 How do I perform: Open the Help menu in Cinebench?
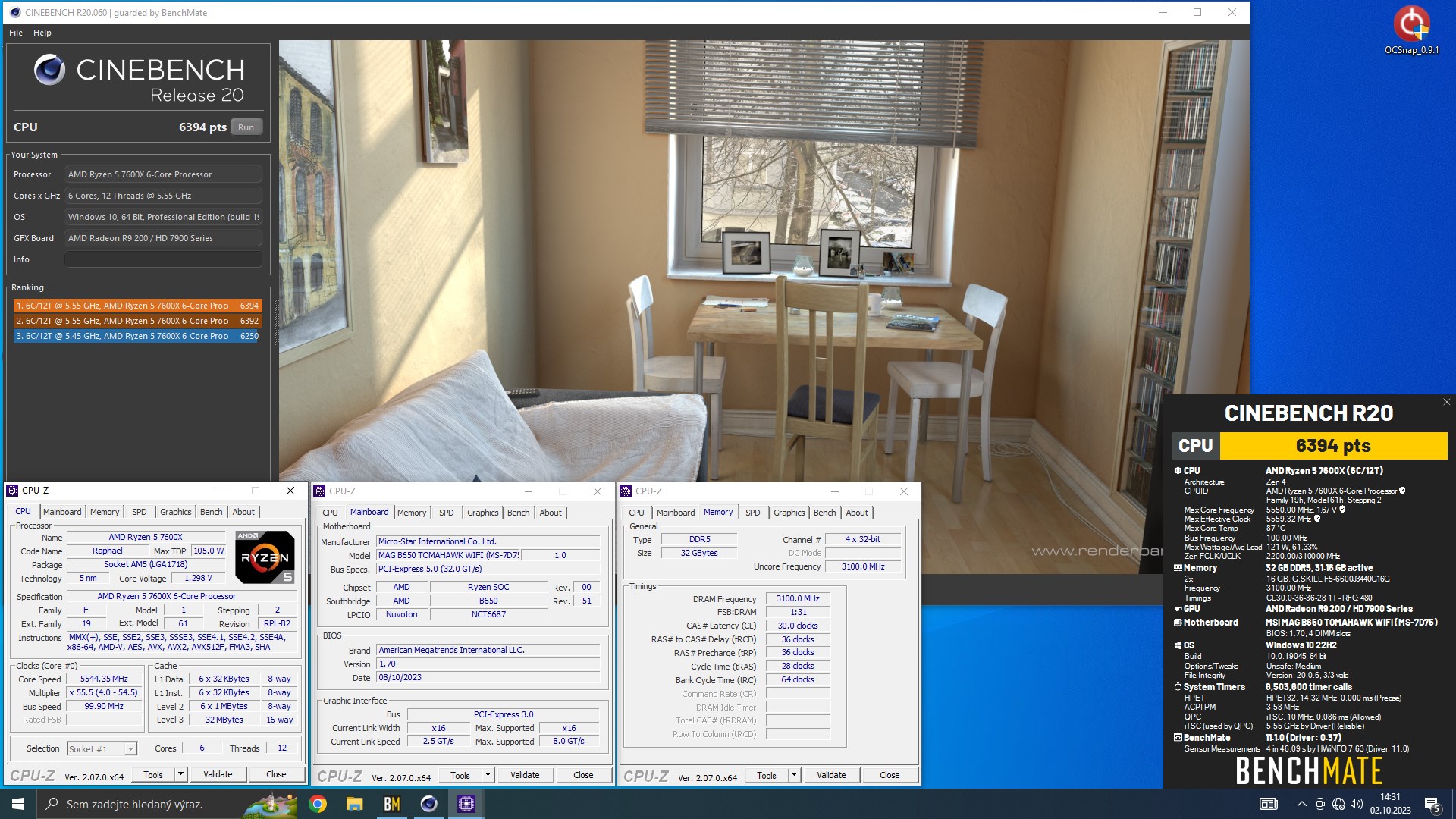pyautogui.click(x=42, y=33)
